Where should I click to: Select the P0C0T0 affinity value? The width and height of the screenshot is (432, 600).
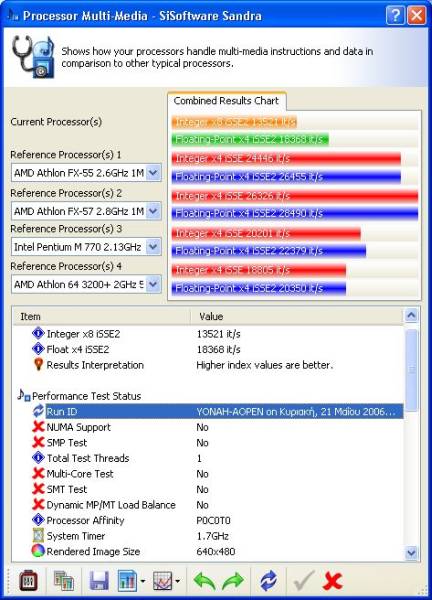pos(213,520)
